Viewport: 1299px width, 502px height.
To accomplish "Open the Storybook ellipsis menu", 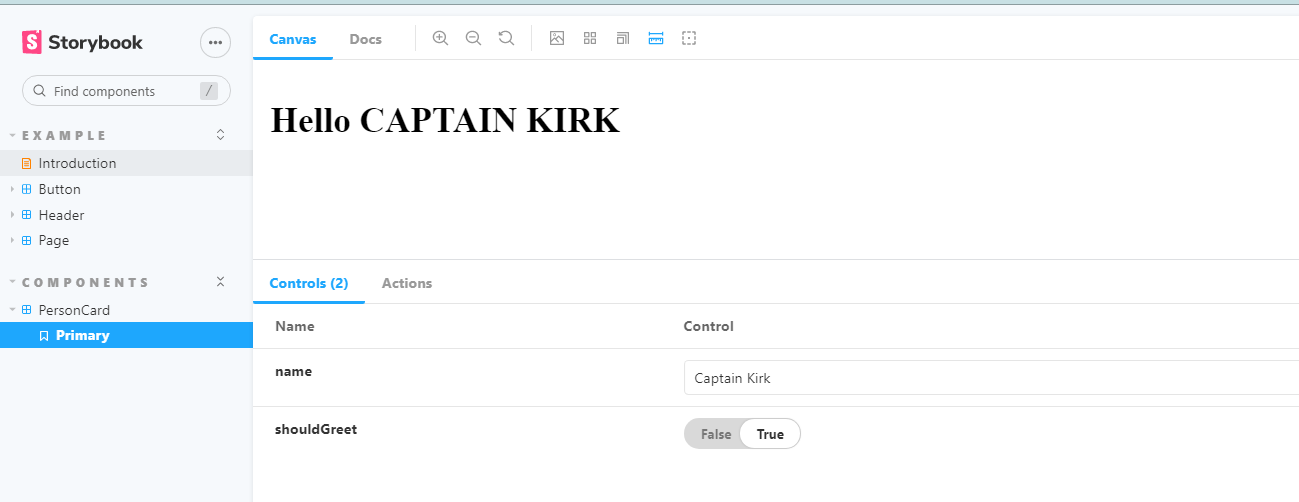I will [215, 42].
